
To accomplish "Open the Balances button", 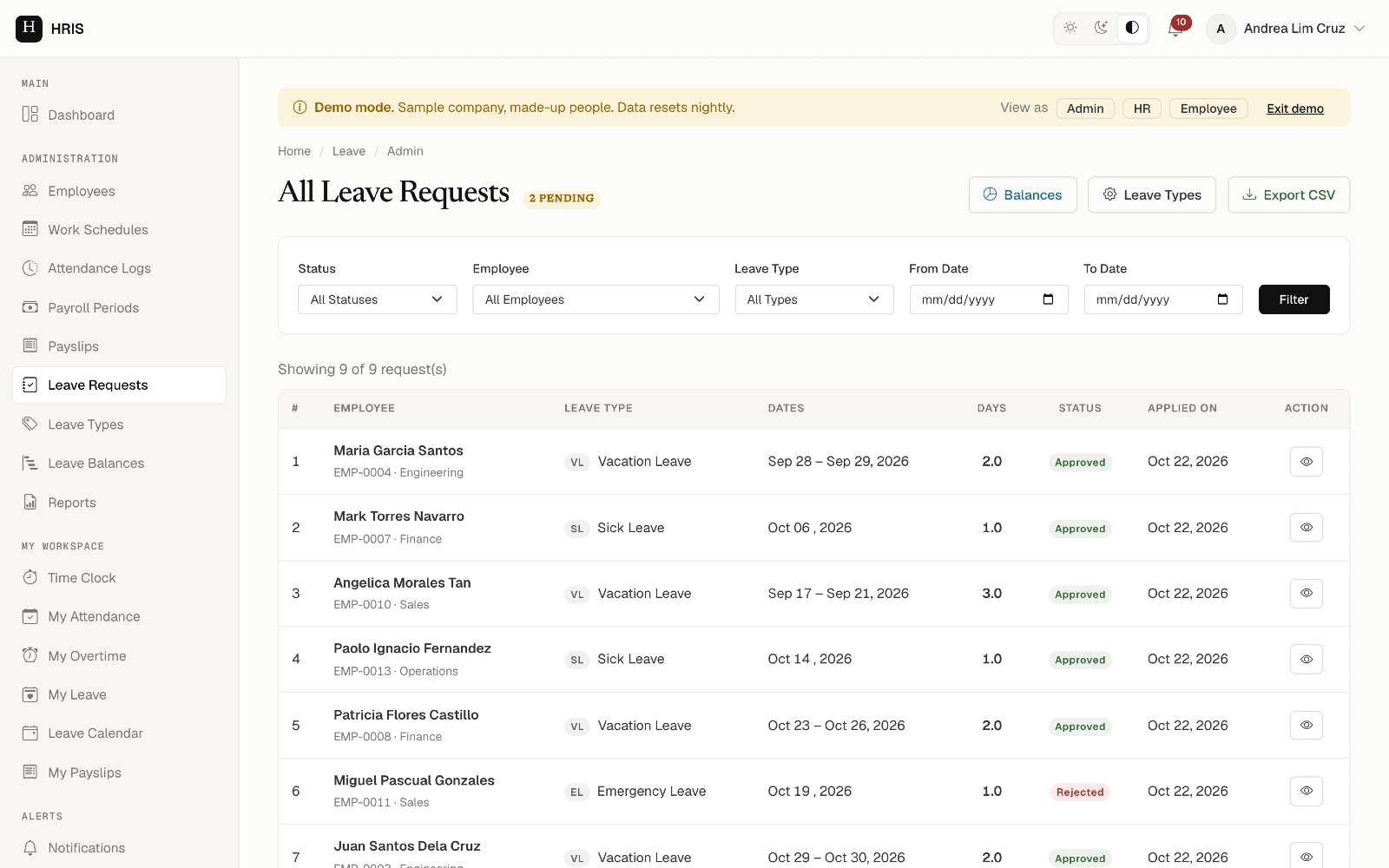I will [1023, 194].
